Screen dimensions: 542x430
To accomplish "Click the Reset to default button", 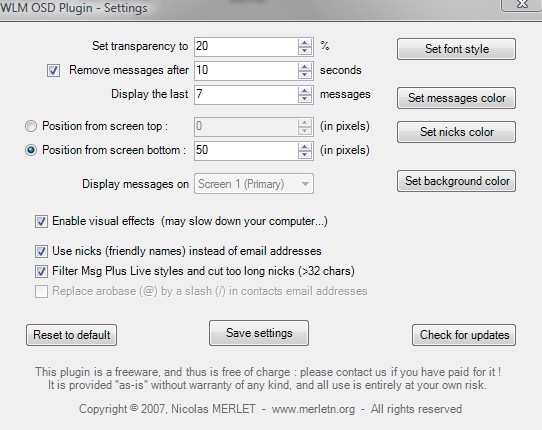I will pos(72,335).
